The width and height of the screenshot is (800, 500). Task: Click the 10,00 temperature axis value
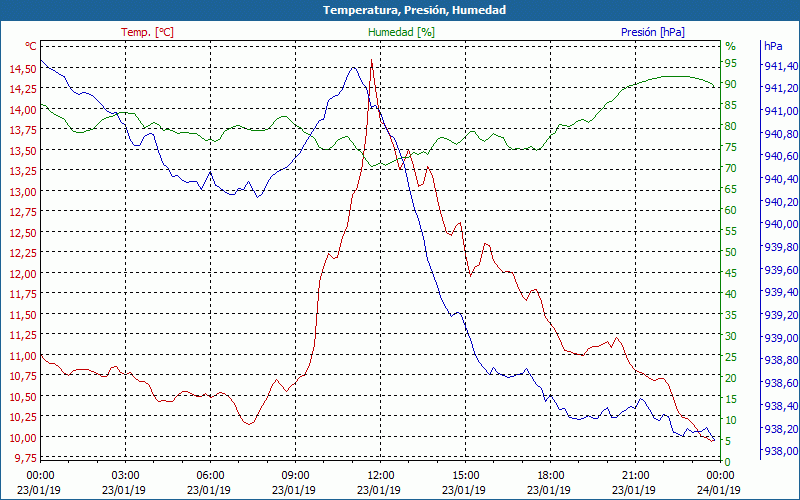pyautogui.click(x=22, y=438)
